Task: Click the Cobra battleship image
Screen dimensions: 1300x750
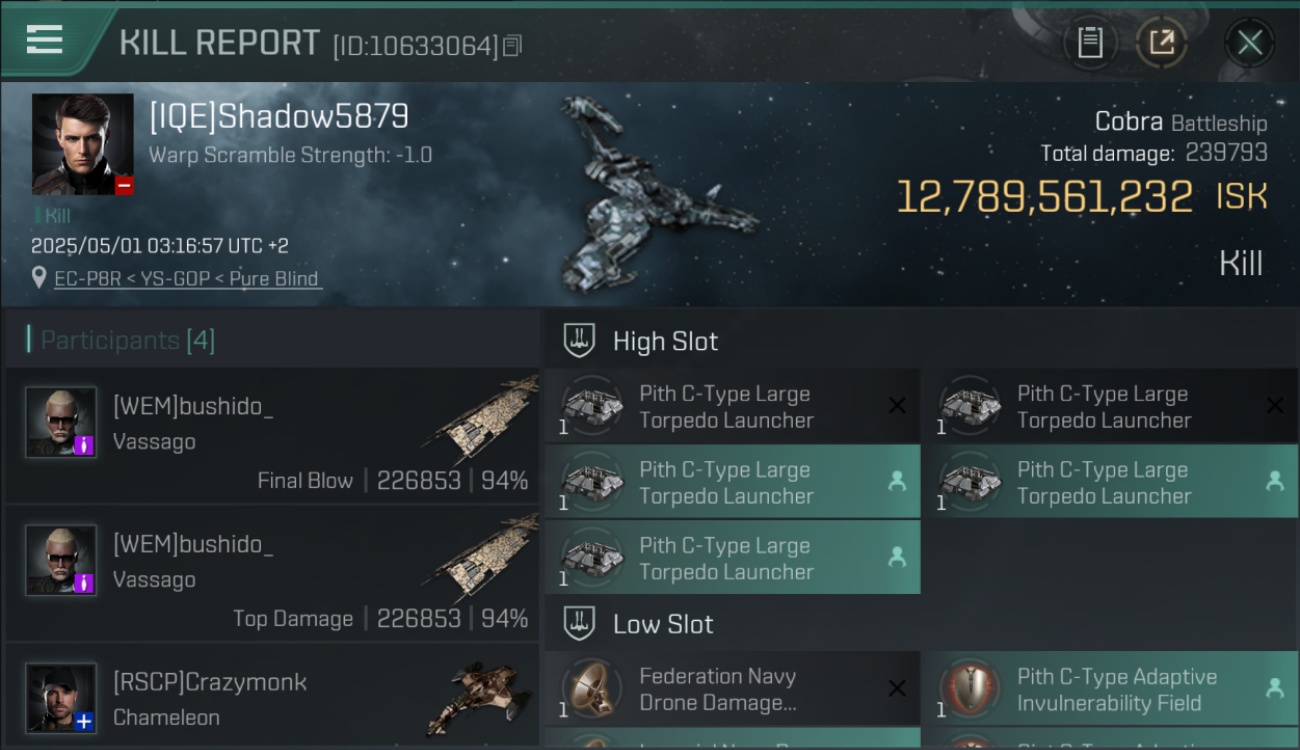Action: tap(655, 195)
